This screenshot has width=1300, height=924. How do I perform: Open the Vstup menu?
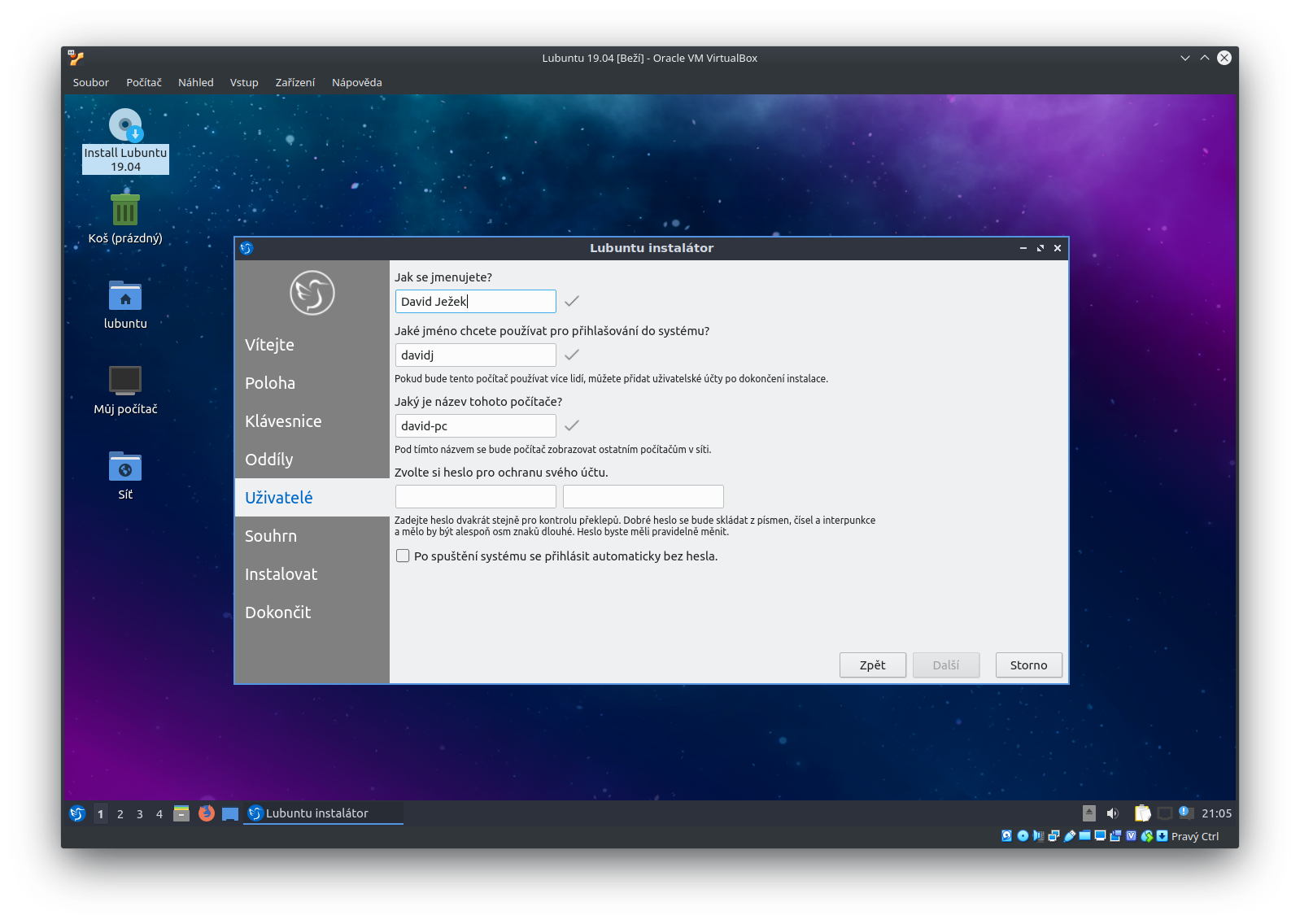[x=244, y=82]
